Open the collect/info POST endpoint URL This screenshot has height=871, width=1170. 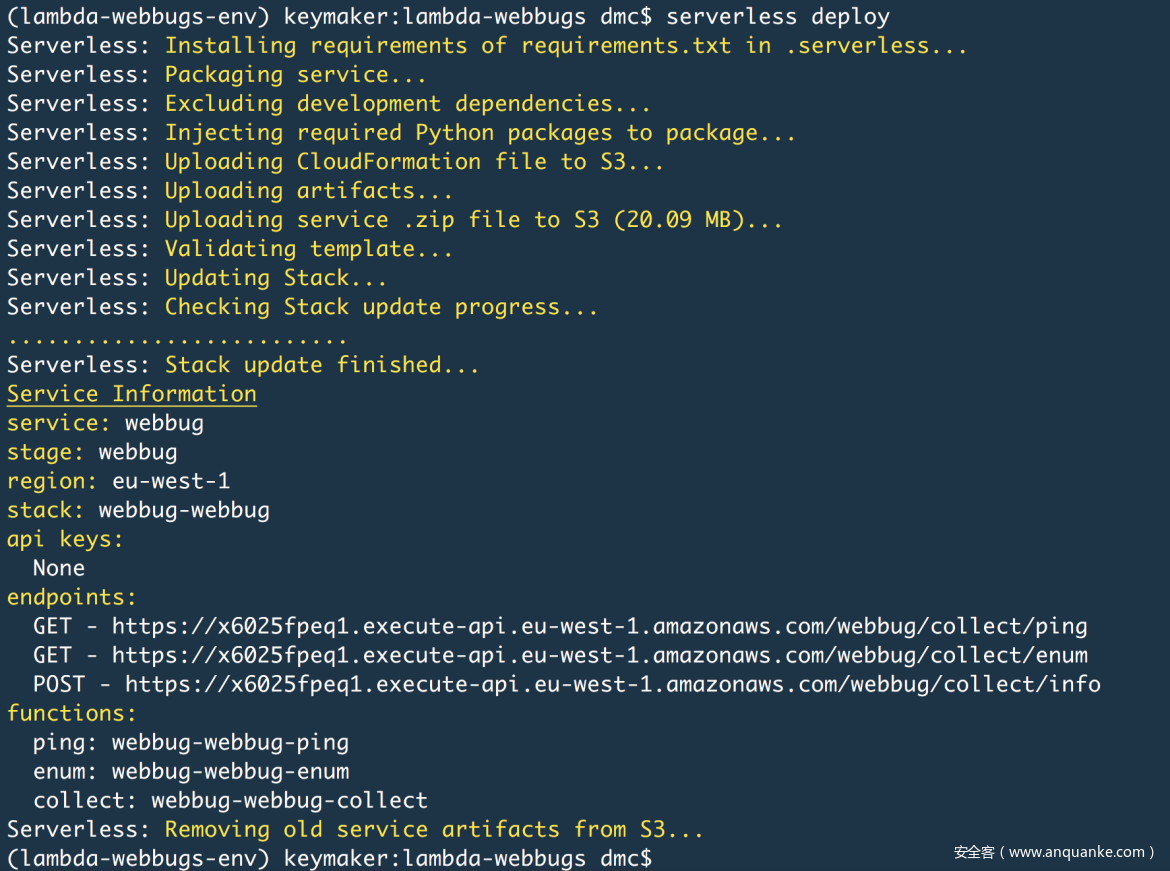(612, 685)
